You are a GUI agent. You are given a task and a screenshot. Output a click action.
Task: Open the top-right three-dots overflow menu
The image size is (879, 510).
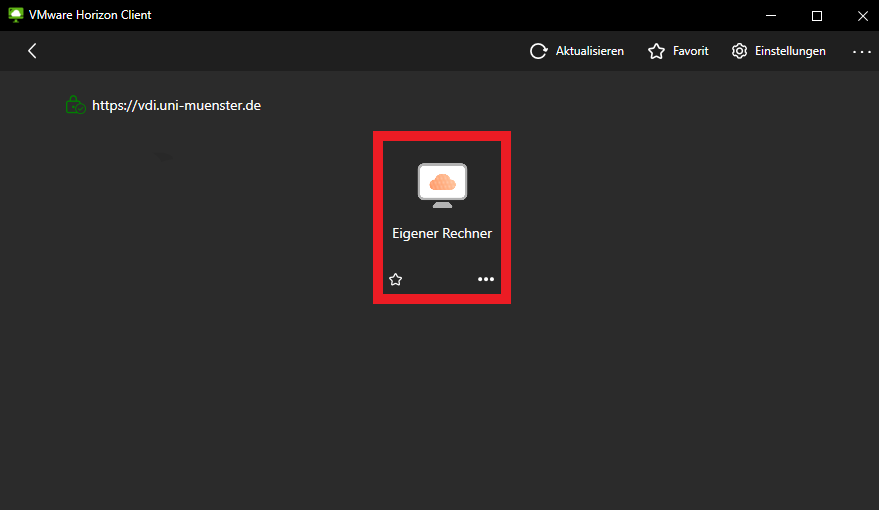861,51
